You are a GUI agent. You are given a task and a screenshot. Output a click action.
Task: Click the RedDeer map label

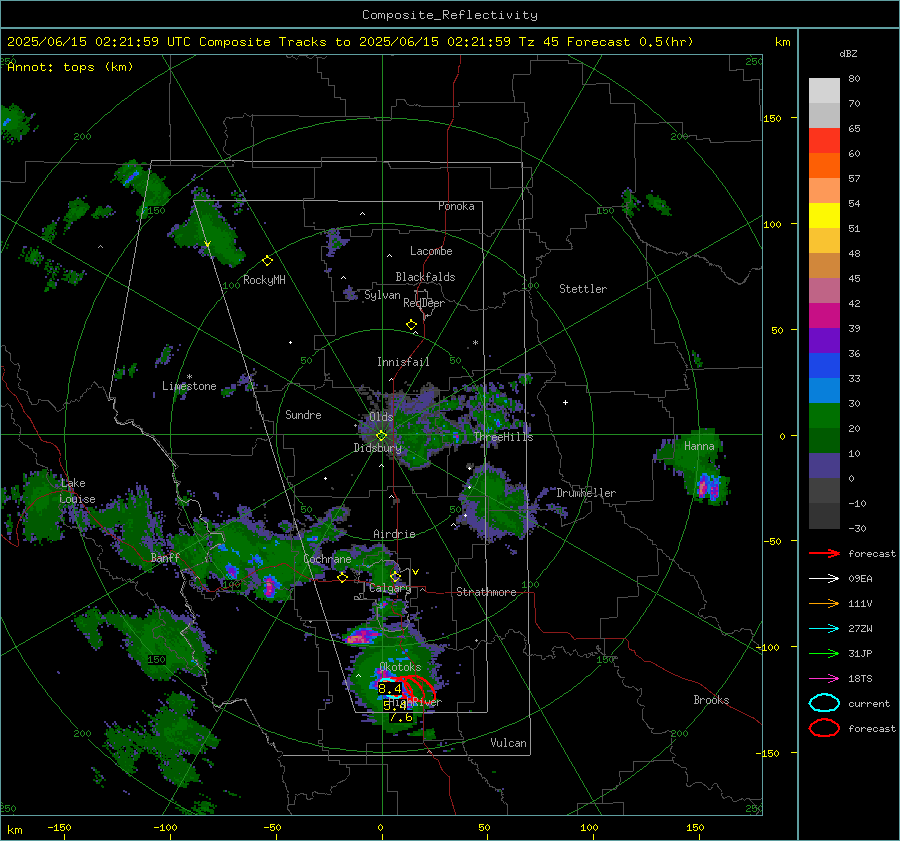[x=424, y=303]
